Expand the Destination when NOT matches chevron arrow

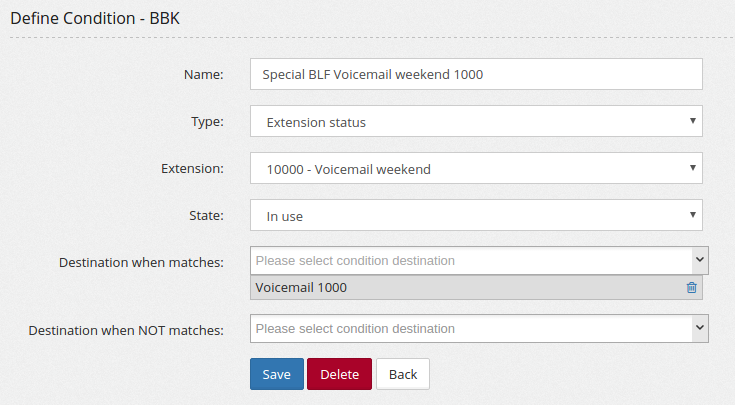(x=699, y=329)
